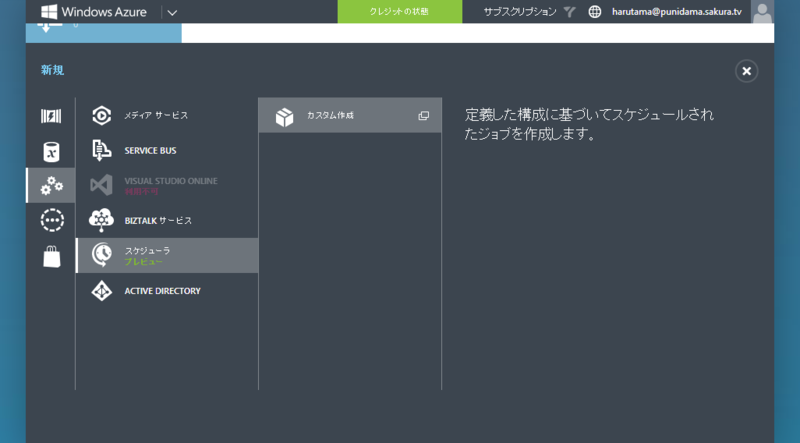Open the globe language selector icon
This screenshot has height=443, width=800.
pyautogui.click(x=594, y=12)
